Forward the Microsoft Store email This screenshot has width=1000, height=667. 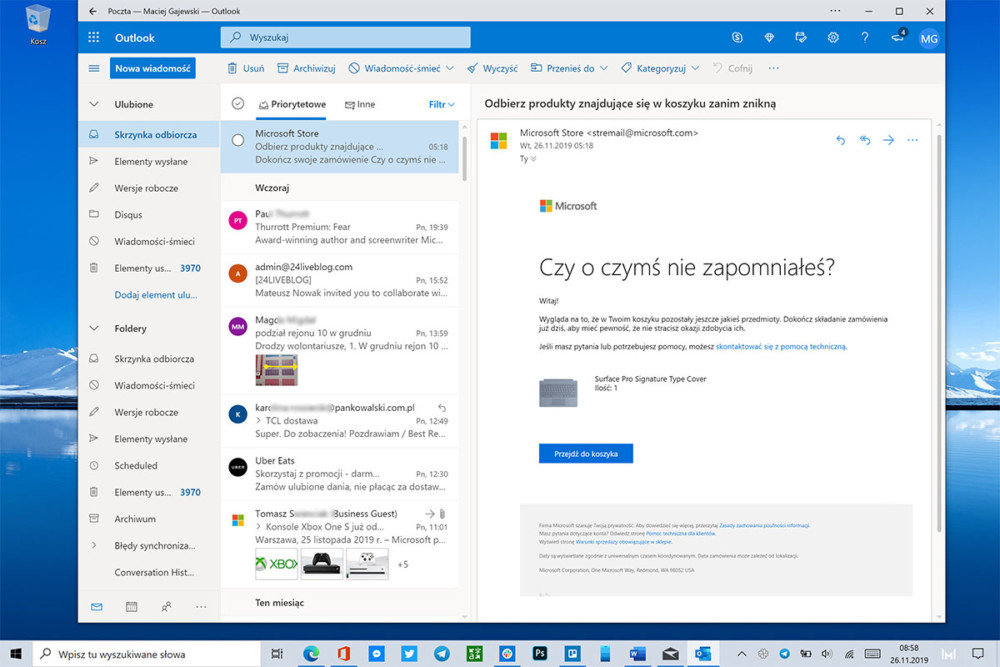888,140
